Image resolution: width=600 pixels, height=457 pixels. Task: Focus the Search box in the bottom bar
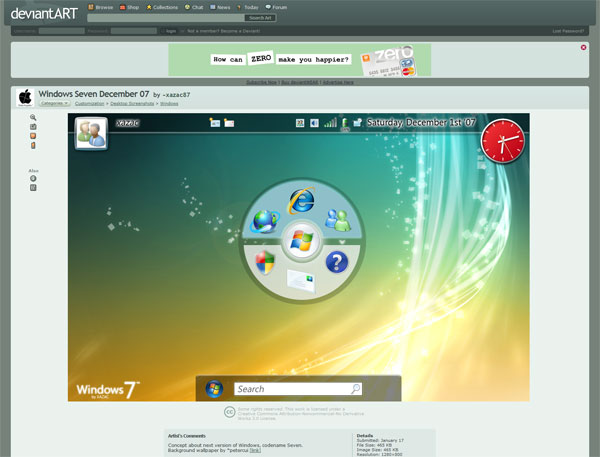298,389
